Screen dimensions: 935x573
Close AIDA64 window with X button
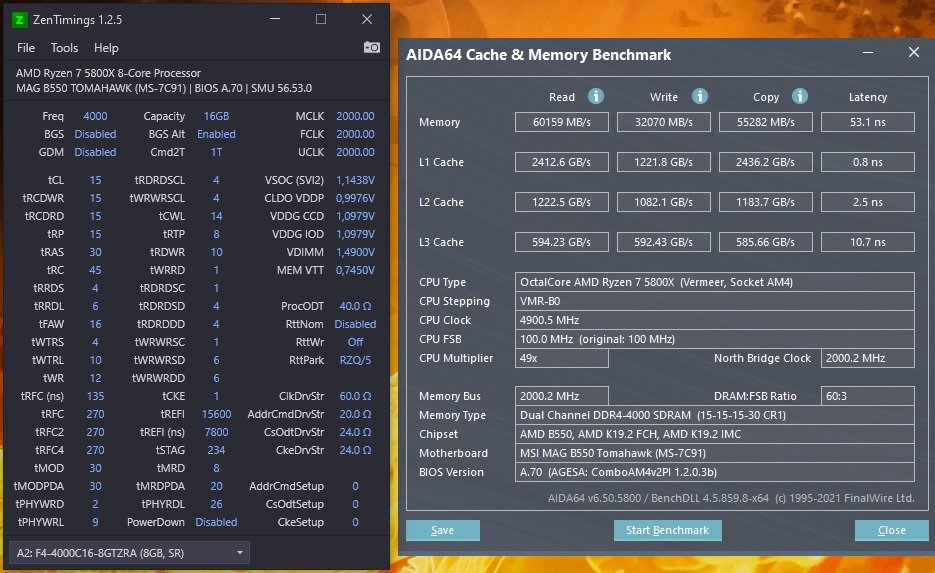coord(914,52)
